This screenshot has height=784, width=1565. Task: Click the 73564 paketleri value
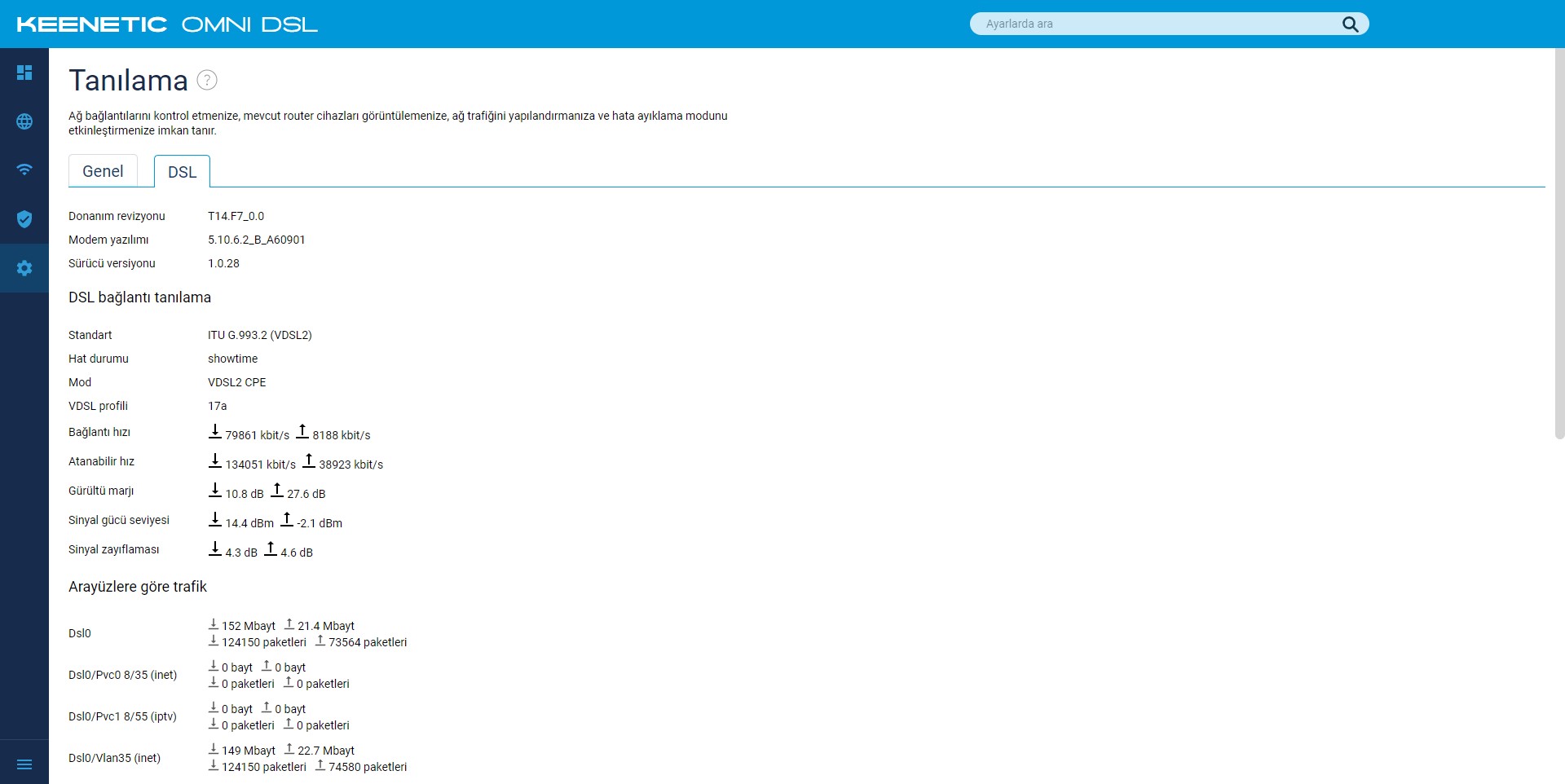click(x=368, y=642)
